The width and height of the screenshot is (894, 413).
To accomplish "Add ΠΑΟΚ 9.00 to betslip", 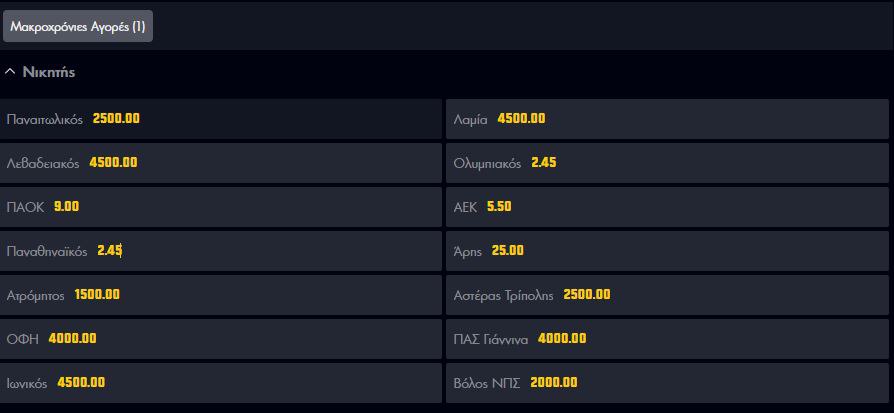I will [221, 206].
